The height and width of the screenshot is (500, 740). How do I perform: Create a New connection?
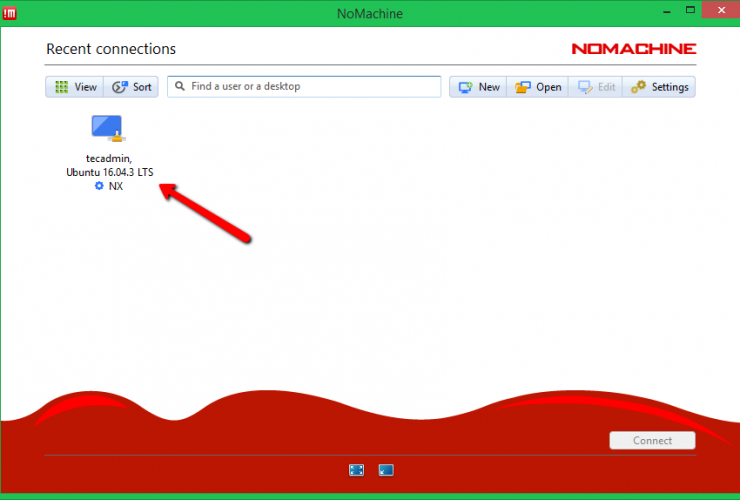pyautogui.click(x=478, y=87)
